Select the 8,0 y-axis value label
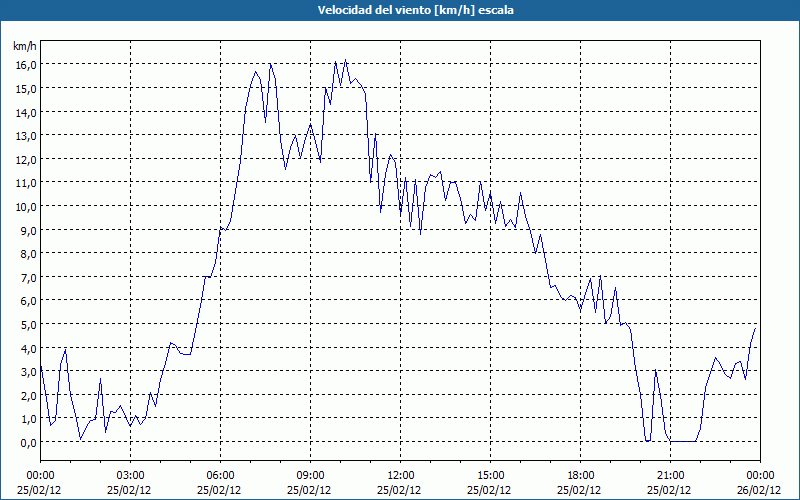Viewport: 800px width, 500px height. (x=30, y=254)
